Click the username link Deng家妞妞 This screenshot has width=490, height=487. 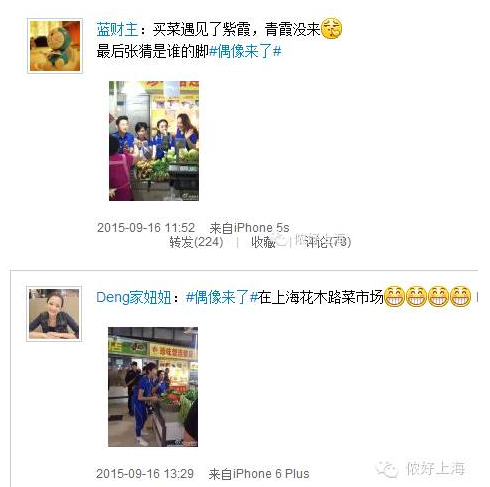tap(134, 297)
